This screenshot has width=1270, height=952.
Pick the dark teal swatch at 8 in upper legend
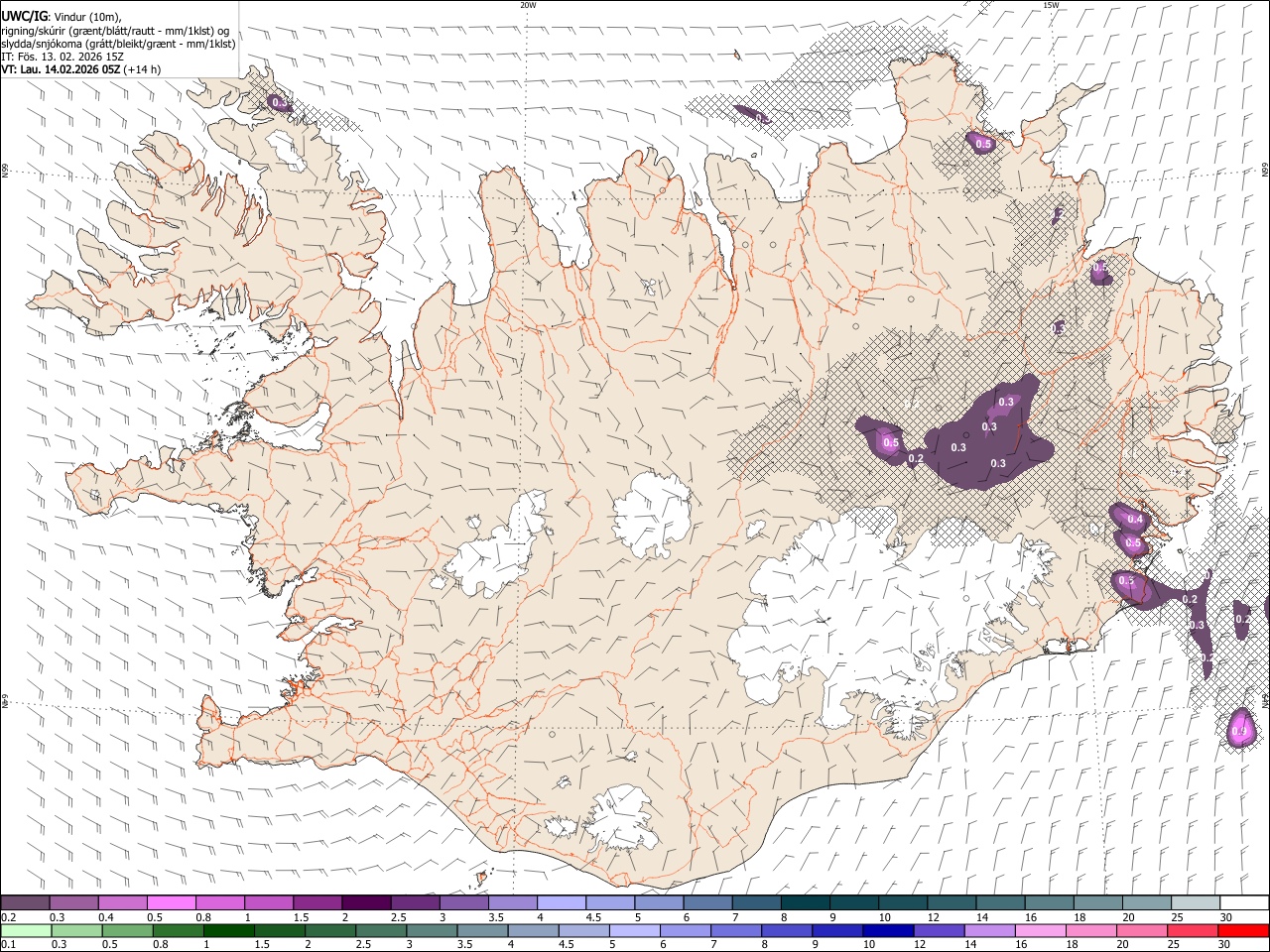pyautogui.click(x=804, y=903)
